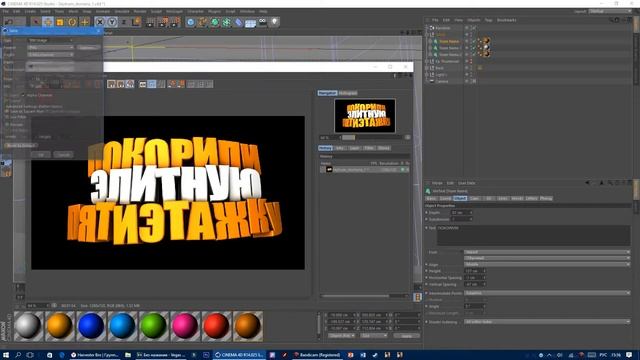Click white material tag on second MoText row
The height and width of the screenshot is (360, 640).
[x=487, y=48]
